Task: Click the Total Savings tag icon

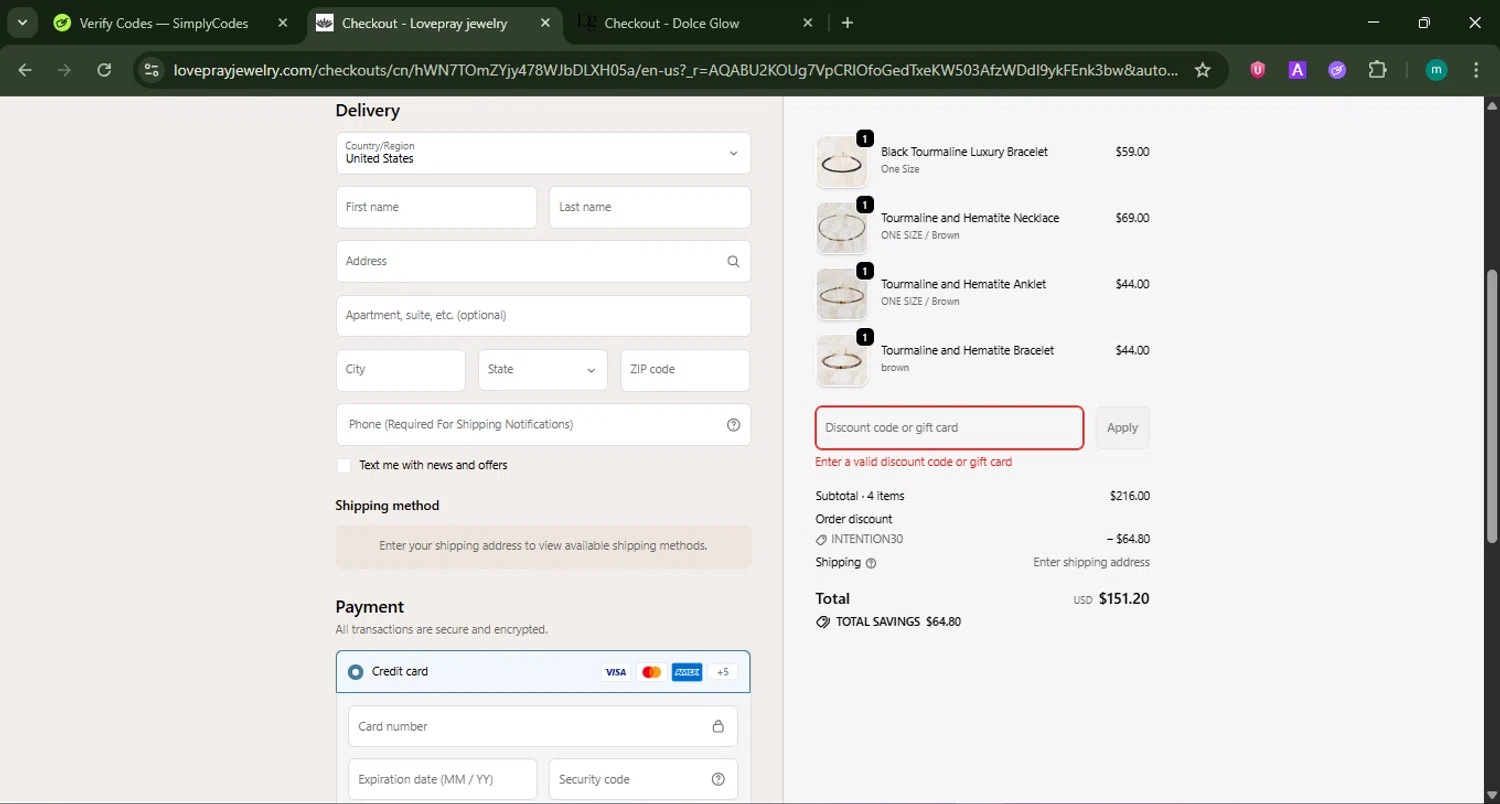Action: tap(823, 622)
